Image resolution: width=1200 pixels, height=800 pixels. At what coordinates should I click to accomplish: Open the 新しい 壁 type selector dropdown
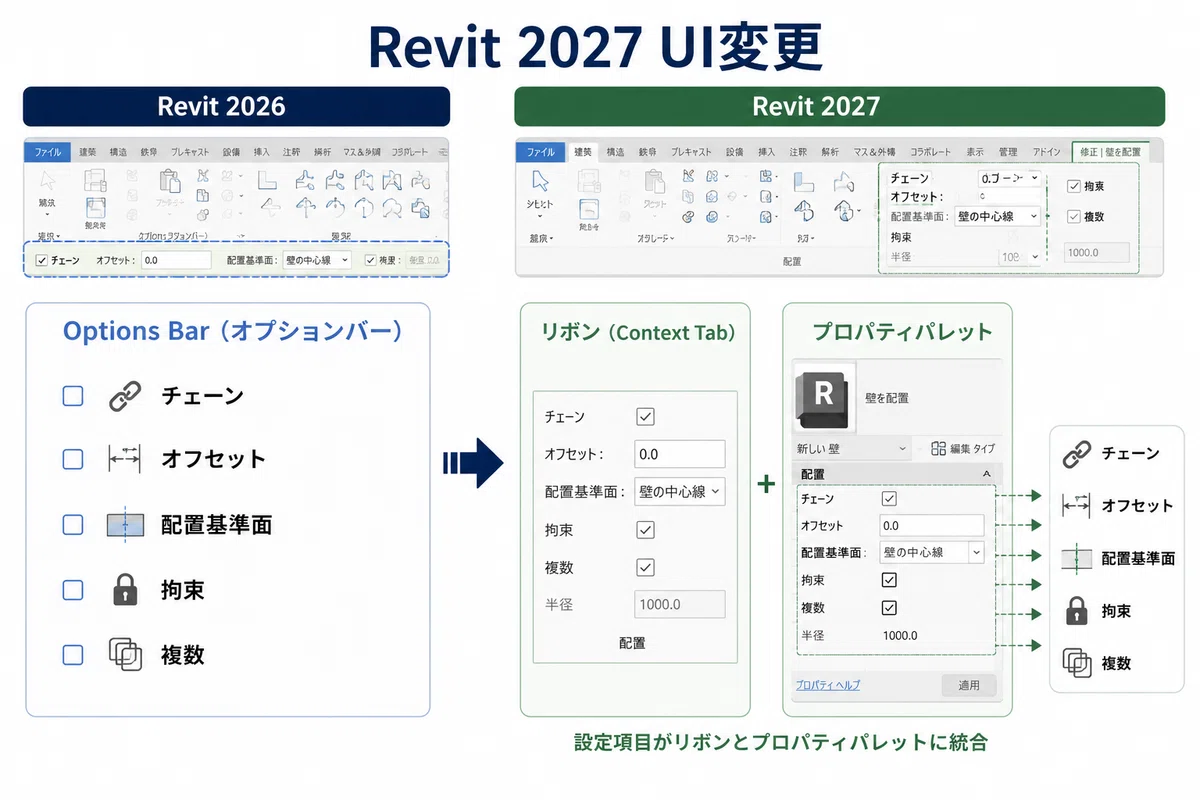(852, 449)
